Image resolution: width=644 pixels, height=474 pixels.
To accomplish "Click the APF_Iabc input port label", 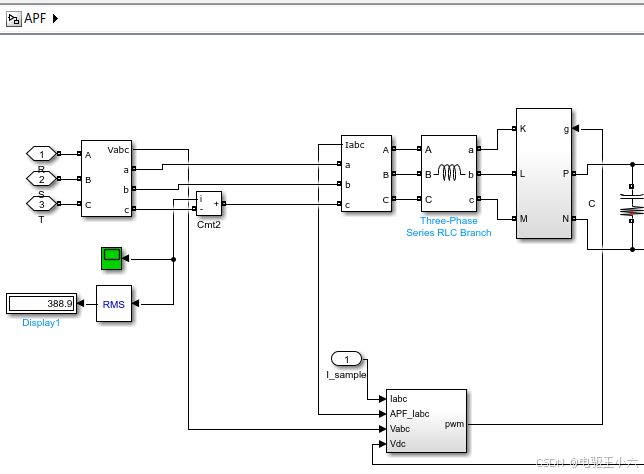I will pos(409,414).
